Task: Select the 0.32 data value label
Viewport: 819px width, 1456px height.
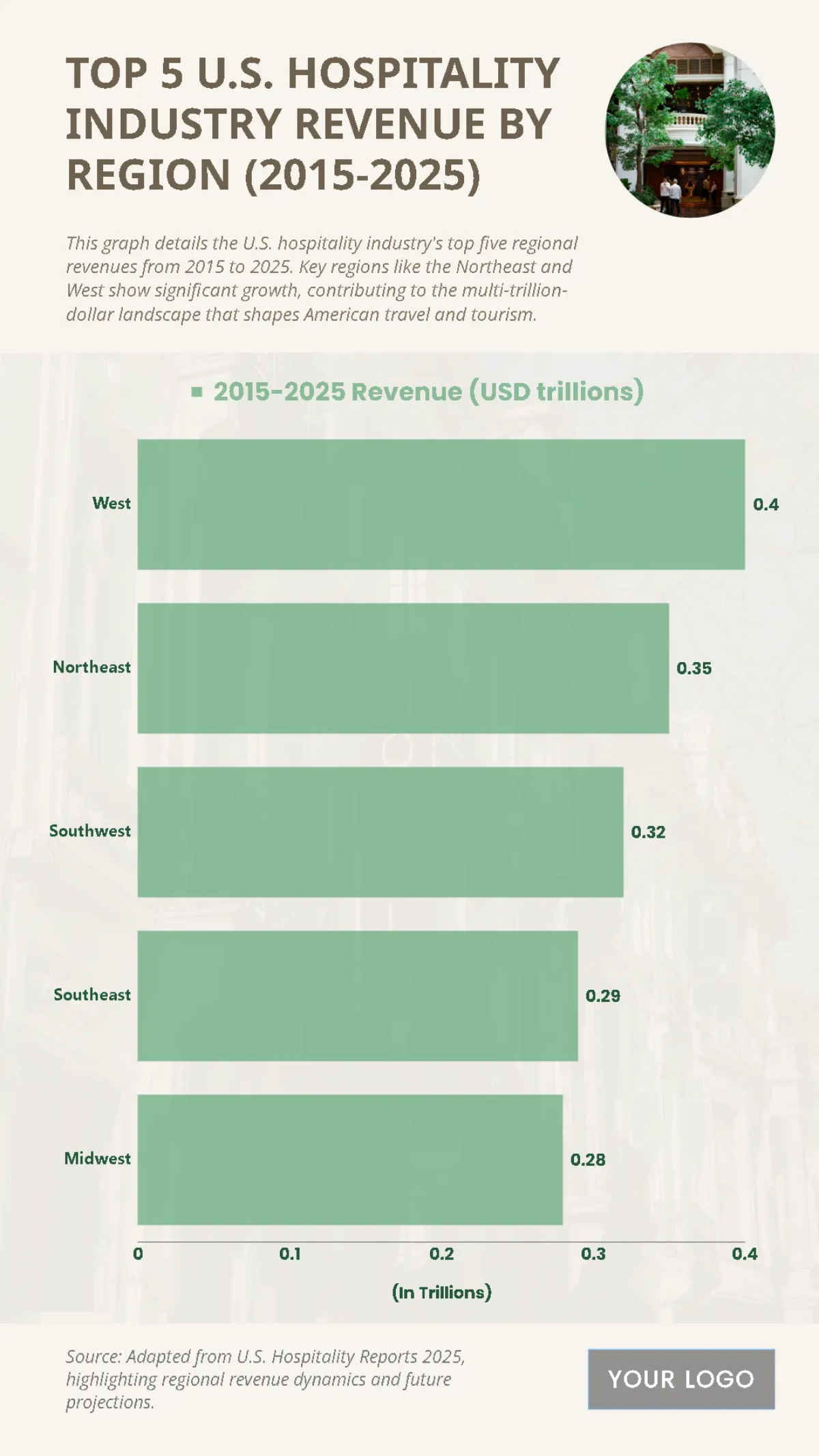Action: (648, 832)
